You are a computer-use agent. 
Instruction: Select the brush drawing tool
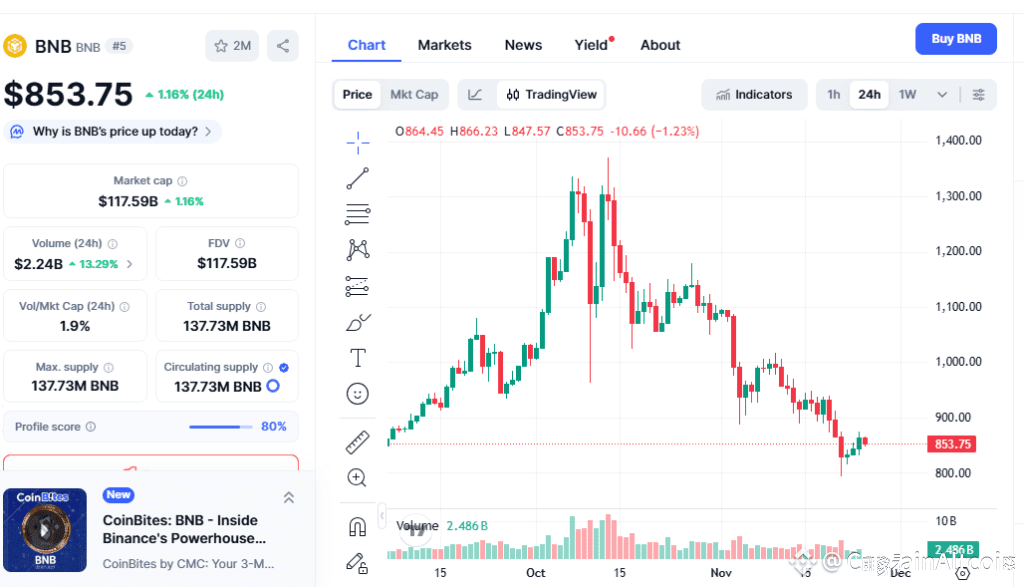click(358, 323)
